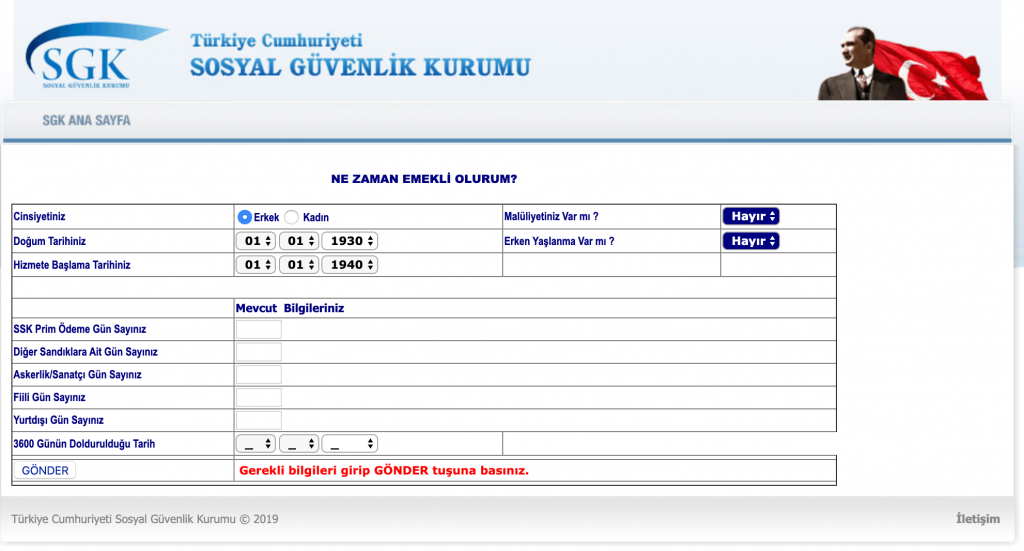Focus the Fiili Gün Sayınız field
The width and height of the screenshot is (1024, 551).
259,398
